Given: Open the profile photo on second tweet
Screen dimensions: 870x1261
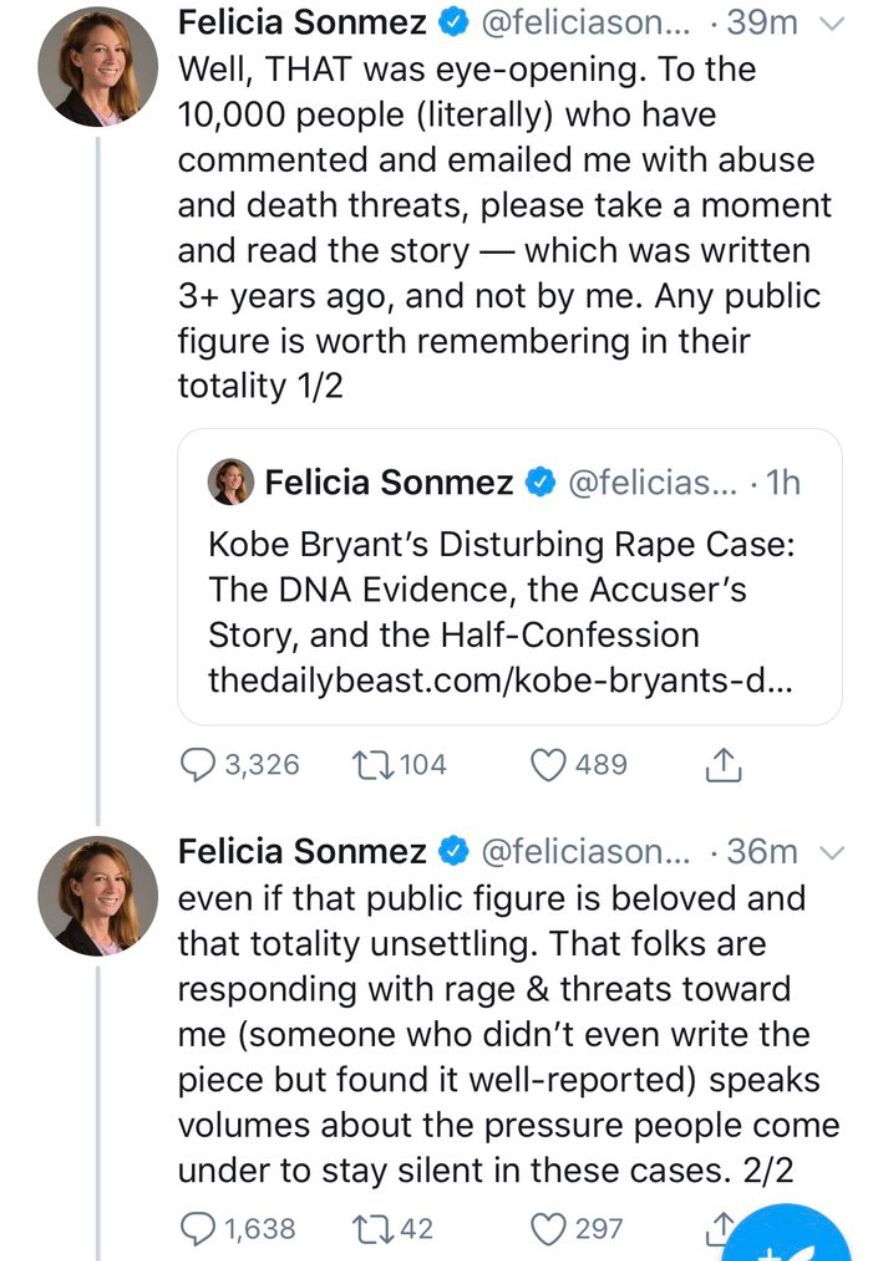Looking at the screenshot, I should point(97,896).
